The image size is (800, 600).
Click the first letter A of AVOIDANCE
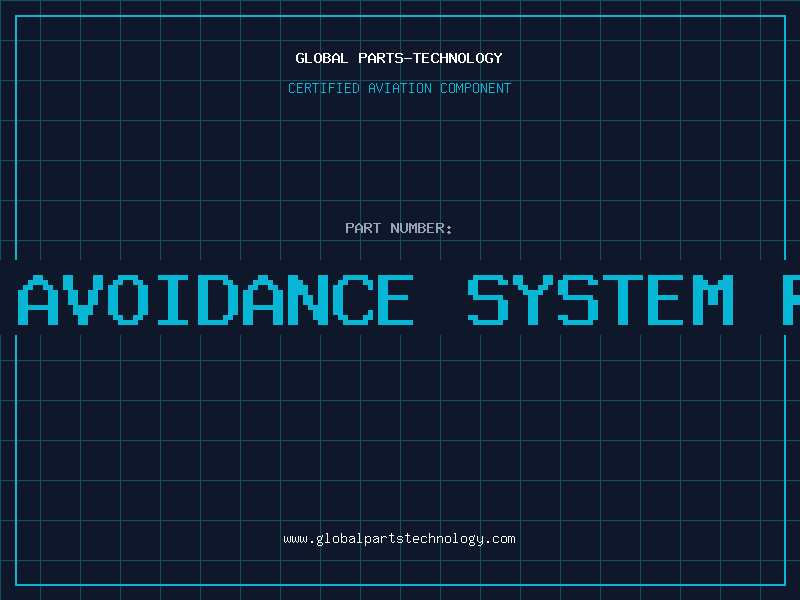pyautogui.click(x=41, y=300)
